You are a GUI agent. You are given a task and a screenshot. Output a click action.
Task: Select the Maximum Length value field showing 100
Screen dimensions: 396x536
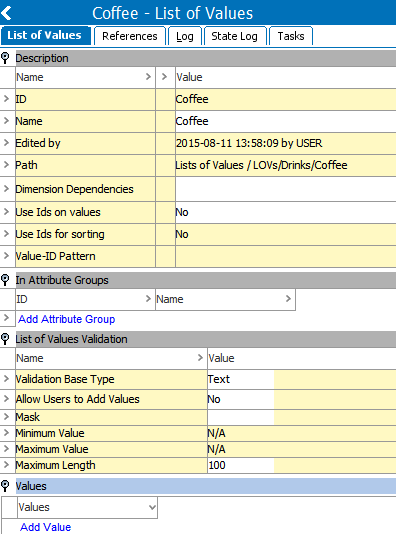(241, 465)
